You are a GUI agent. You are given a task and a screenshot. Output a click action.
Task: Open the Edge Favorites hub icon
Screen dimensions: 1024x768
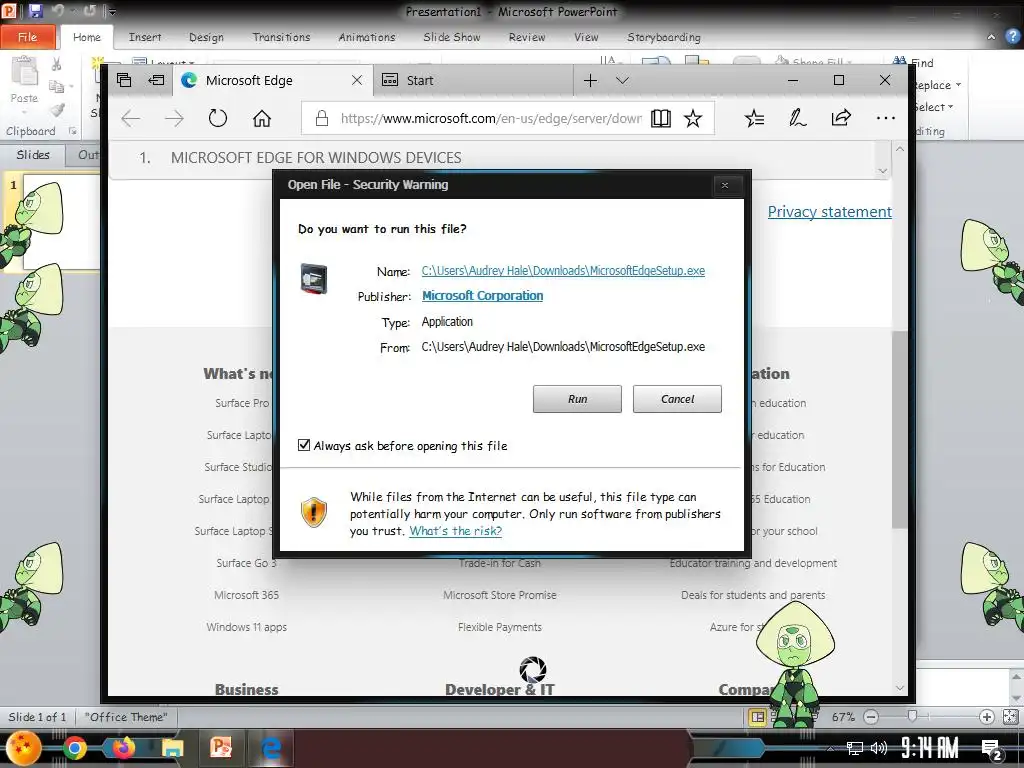754,118
